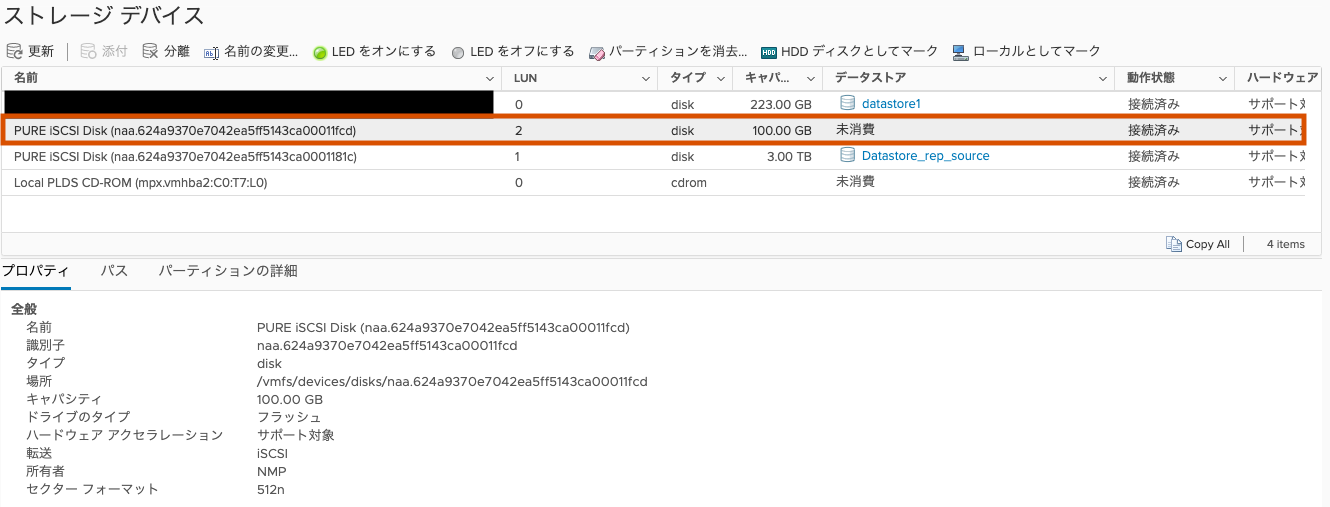Click the erase partitions icon
The width and height of the screenshot is (1330, 507).
tap(597, 52)
